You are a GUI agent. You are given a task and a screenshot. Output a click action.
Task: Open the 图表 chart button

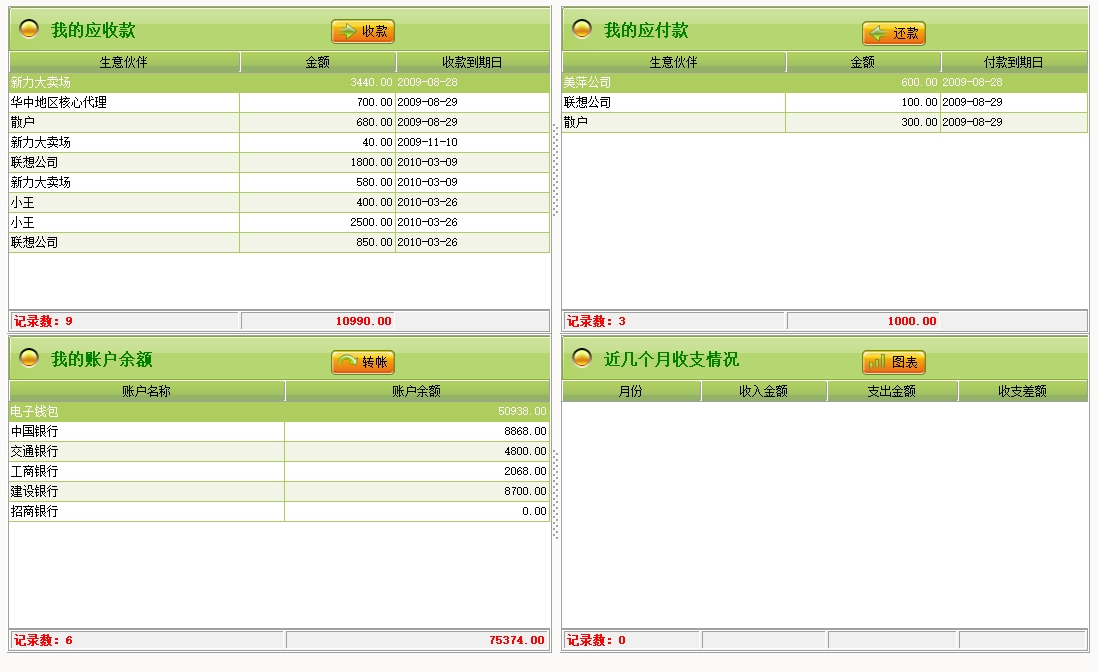tap(894, 362)
